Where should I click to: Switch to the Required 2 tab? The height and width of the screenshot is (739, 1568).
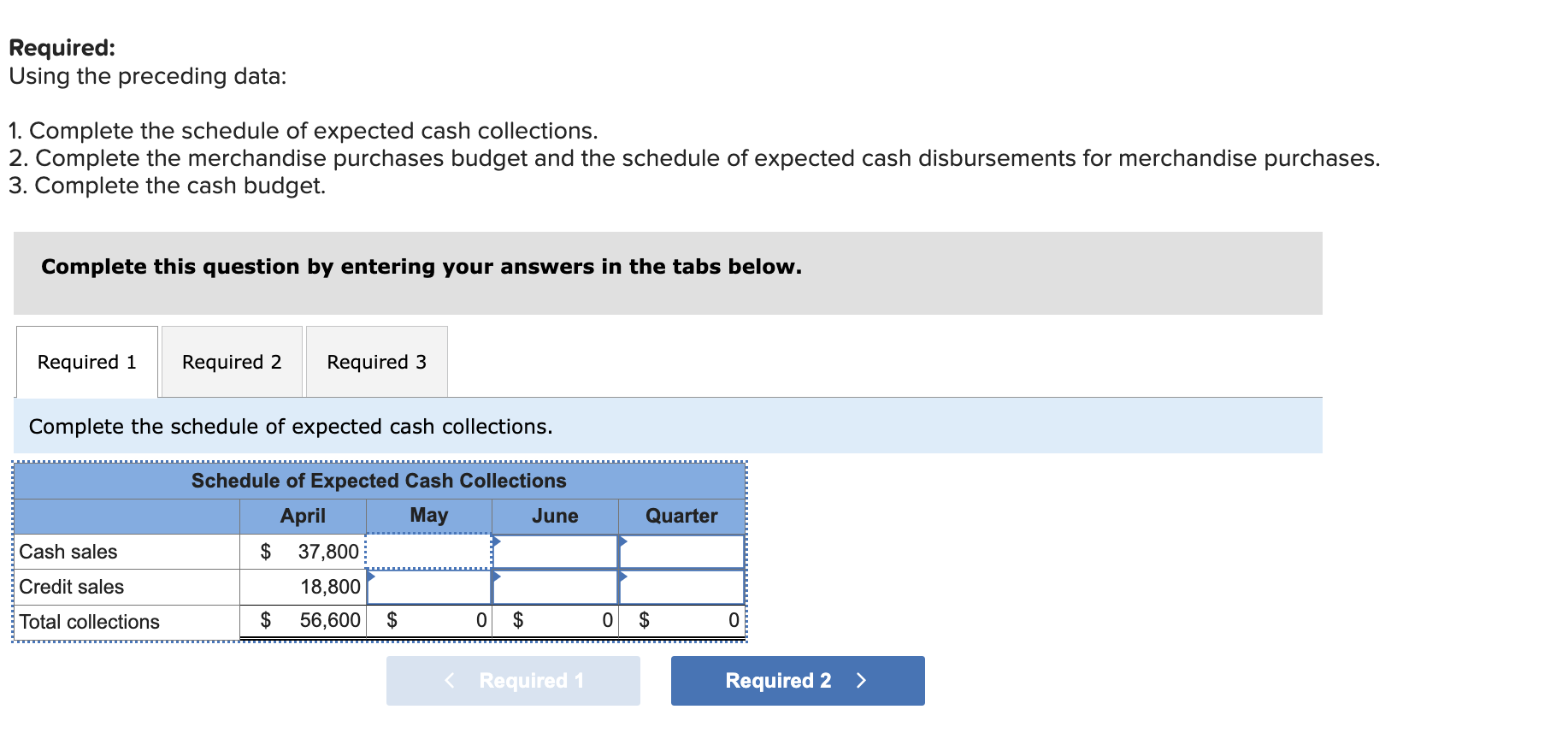(231, 362)
